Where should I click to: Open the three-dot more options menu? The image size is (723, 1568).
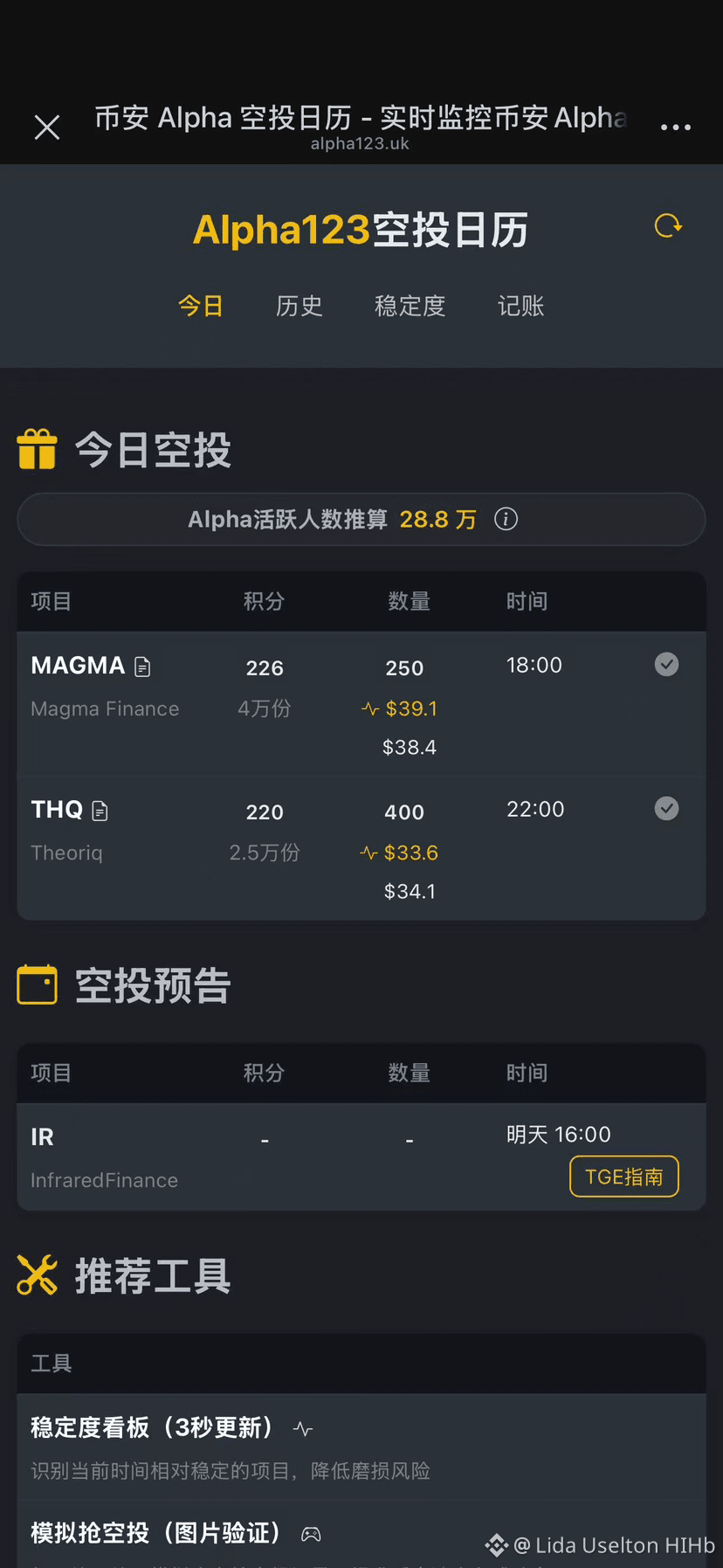point(676,128)
